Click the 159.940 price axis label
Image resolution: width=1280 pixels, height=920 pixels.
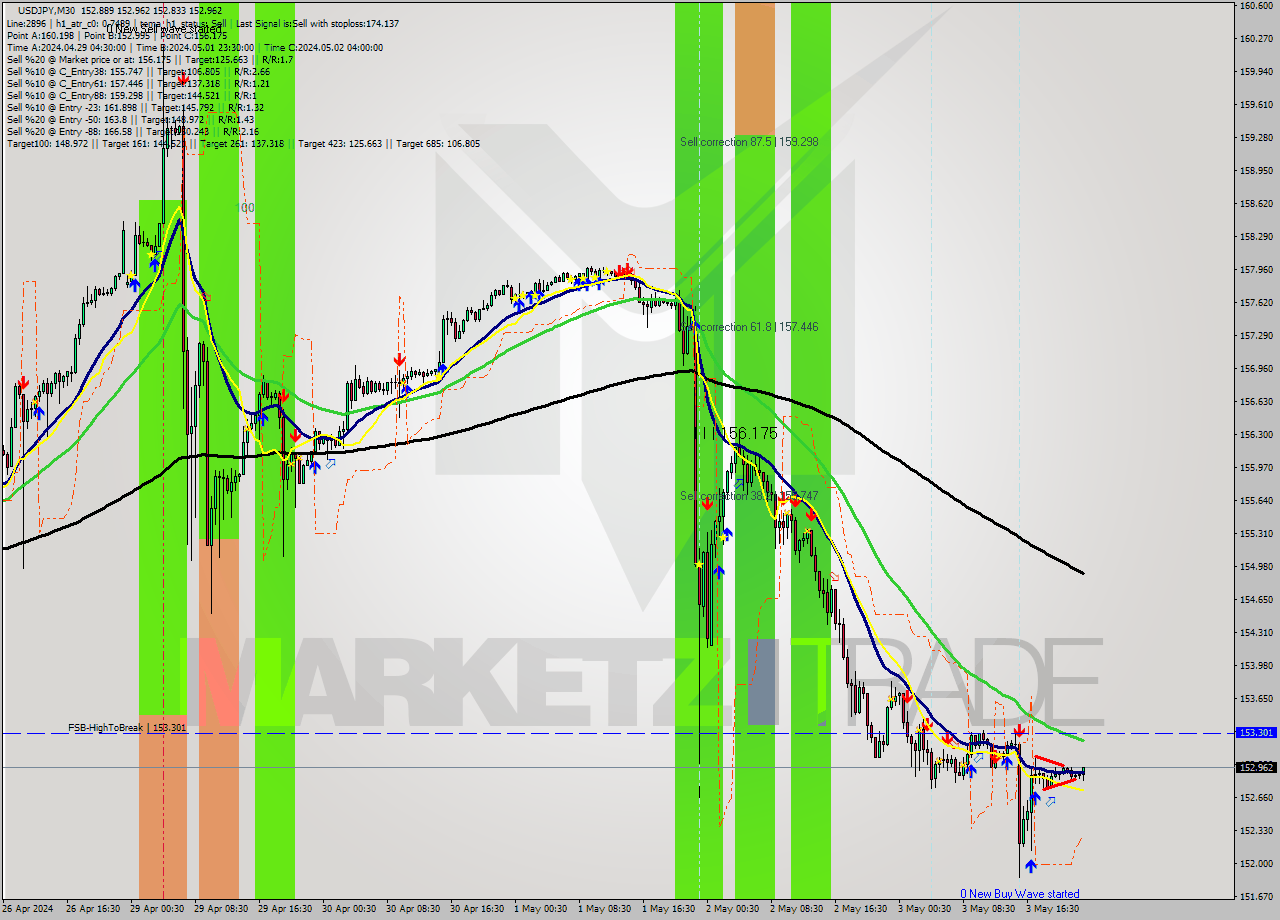pos(1256,72)
